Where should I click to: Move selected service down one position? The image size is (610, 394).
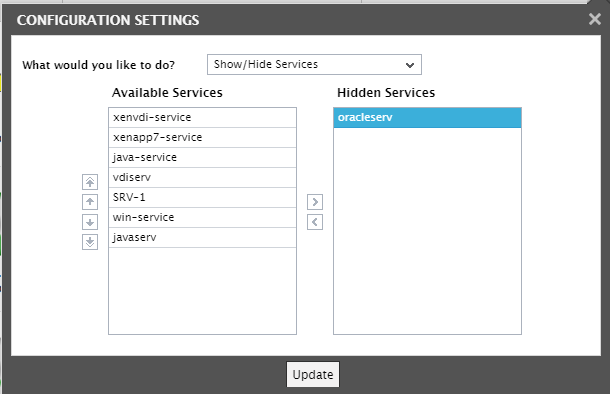coord(90,222)
